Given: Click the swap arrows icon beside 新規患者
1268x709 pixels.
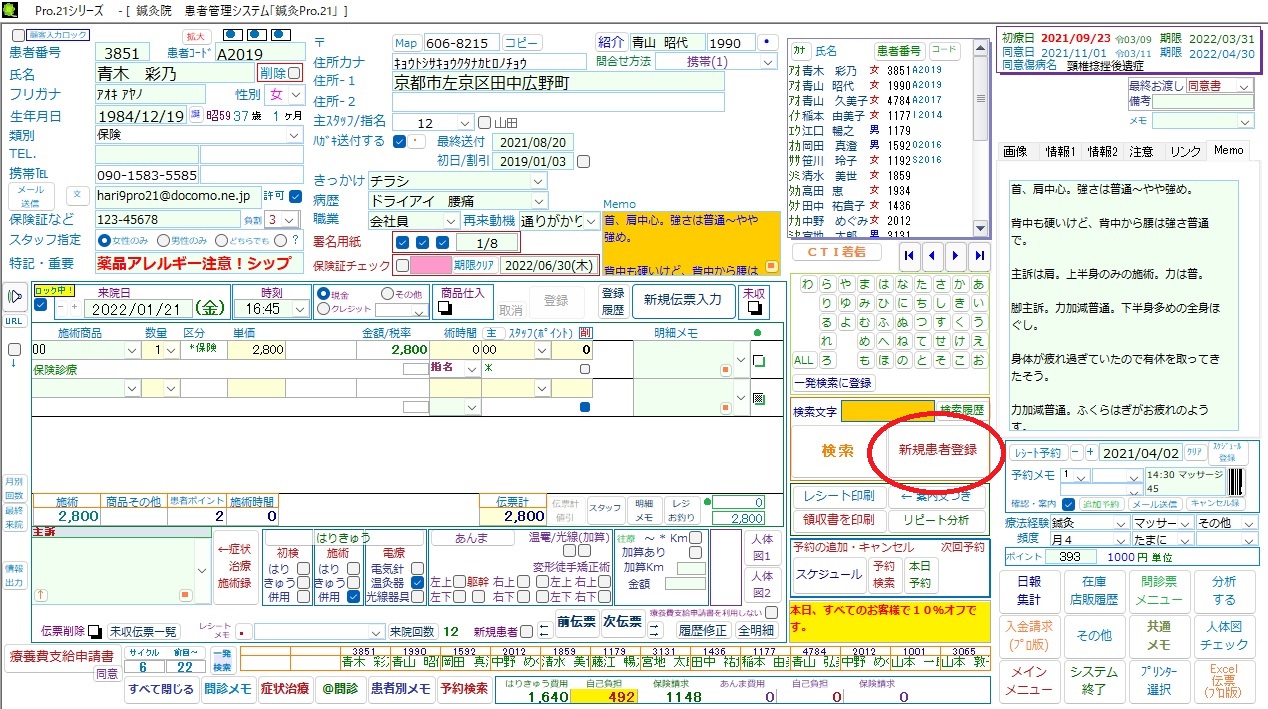Looking at the screenshot, I should click(544, 631).
